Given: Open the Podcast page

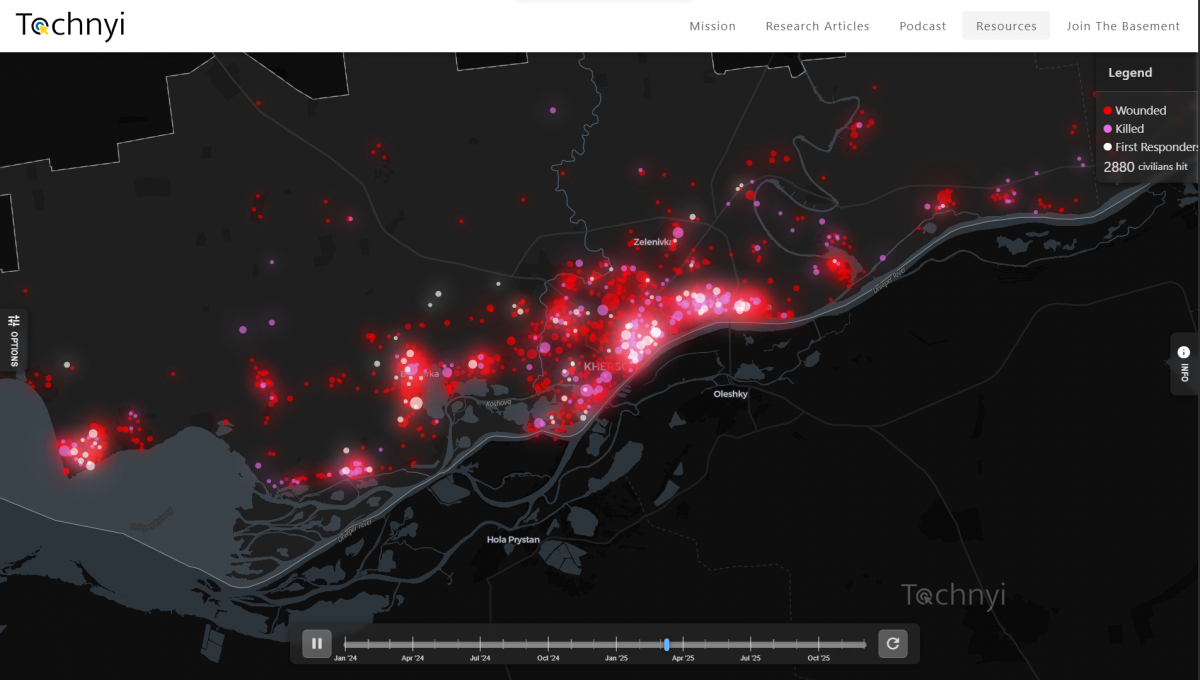Looking at the screenshot, I should (922, 26).
